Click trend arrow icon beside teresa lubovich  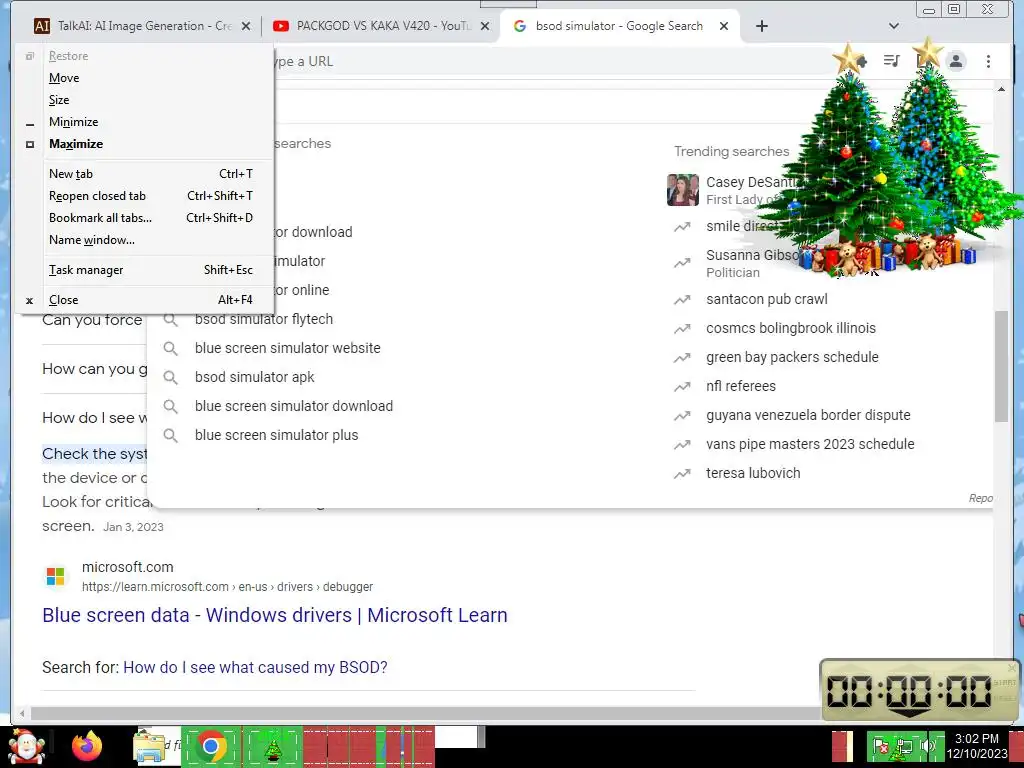pyautogui.click(x=682, y=473)
